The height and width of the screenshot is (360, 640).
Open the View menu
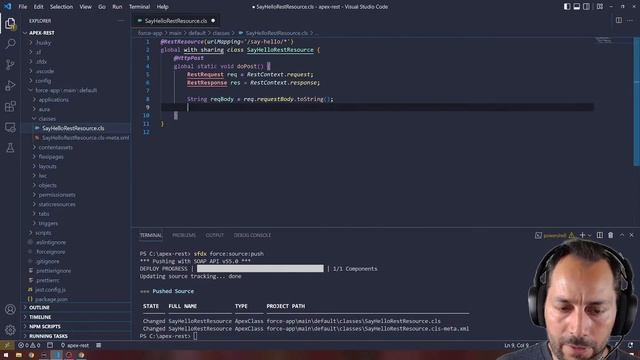(x=85, y=7)
